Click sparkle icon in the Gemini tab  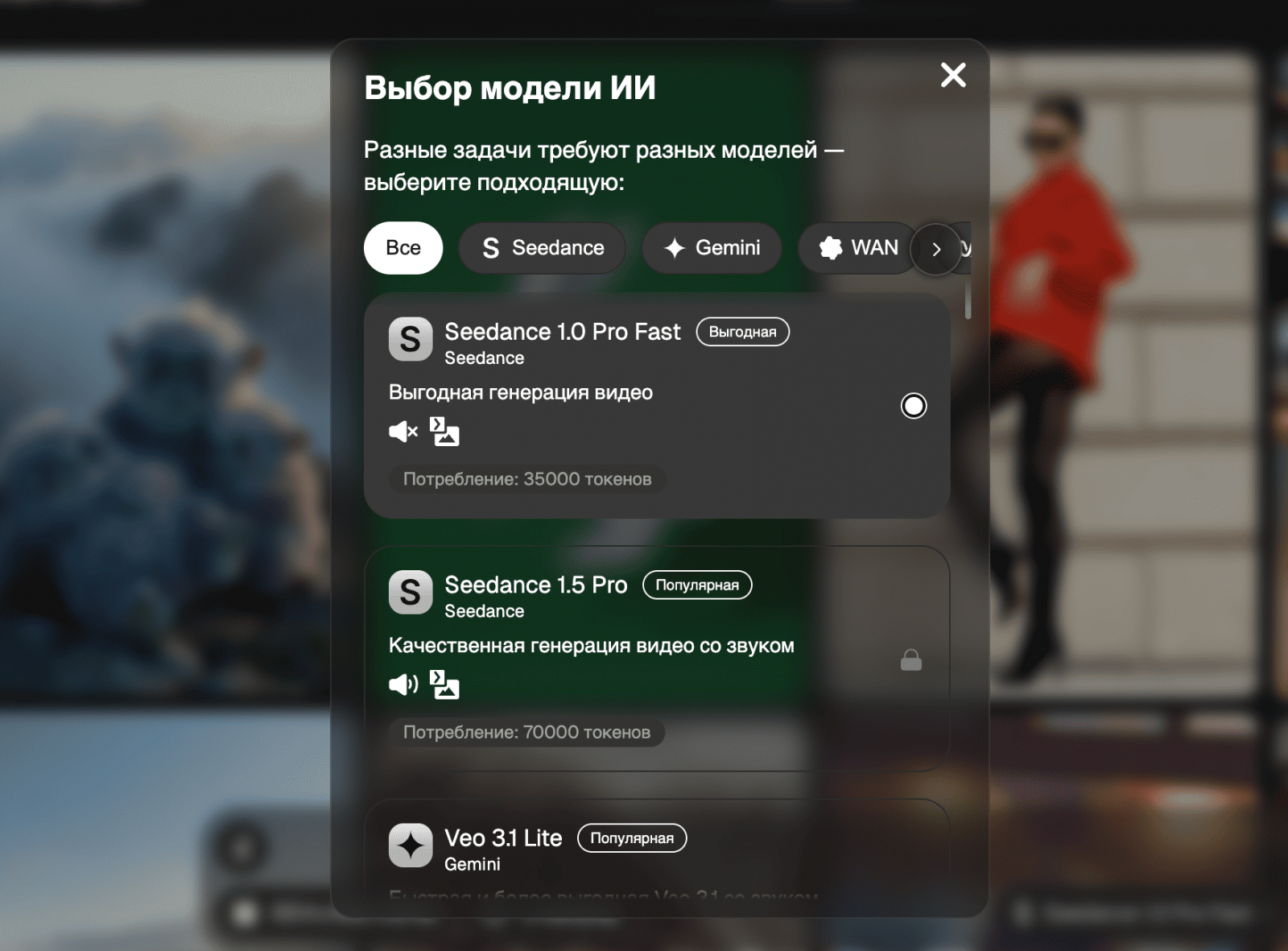(675, 248)
